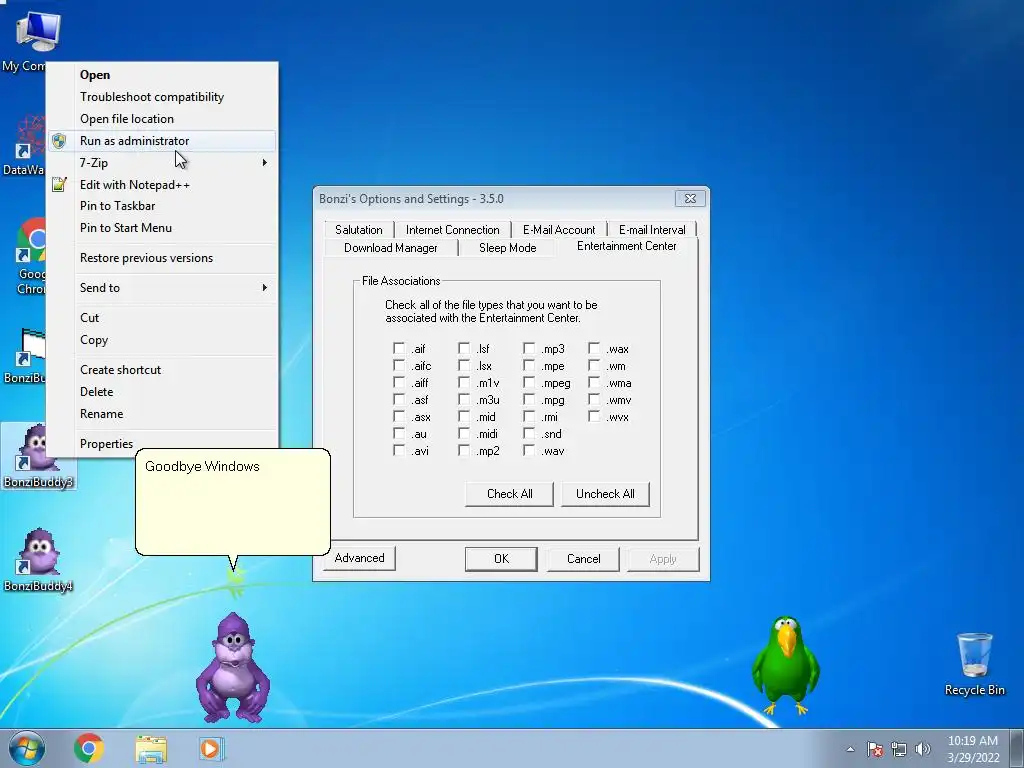Check the .asf file type
This screenshot has width=1024, height=768.
click(x=399, y=399)
